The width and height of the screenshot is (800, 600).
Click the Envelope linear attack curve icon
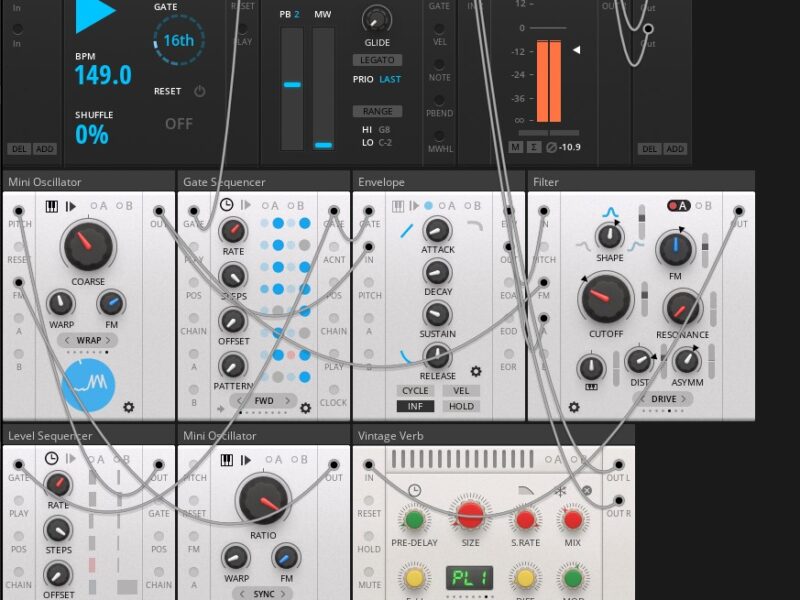[x=407, y=231]
